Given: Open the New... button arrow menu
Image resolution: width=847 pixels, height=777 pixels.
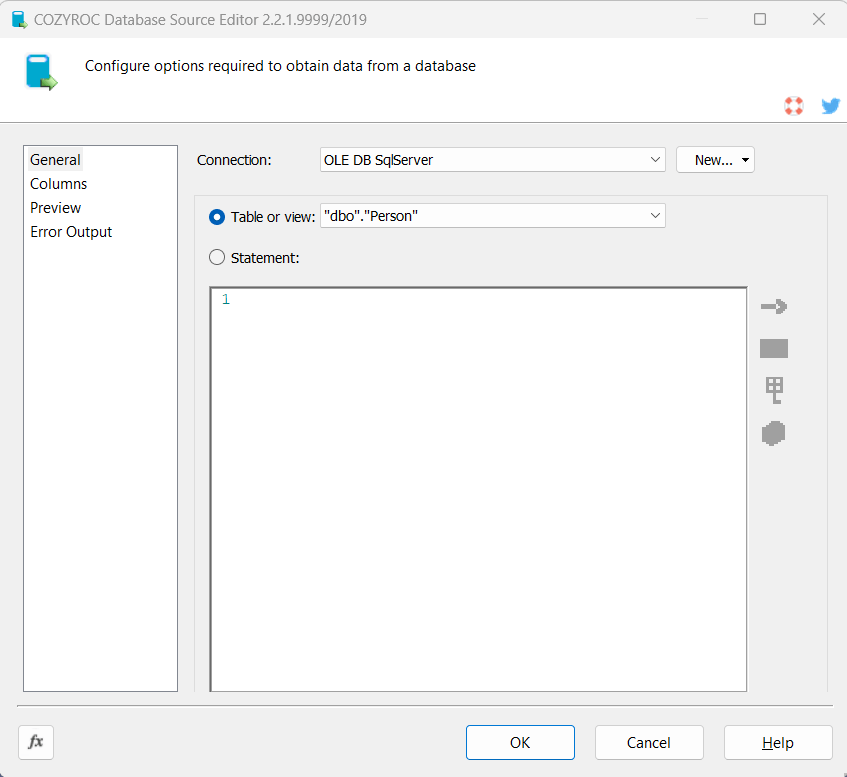Looking at the screenshot, I should click(745, 160).
